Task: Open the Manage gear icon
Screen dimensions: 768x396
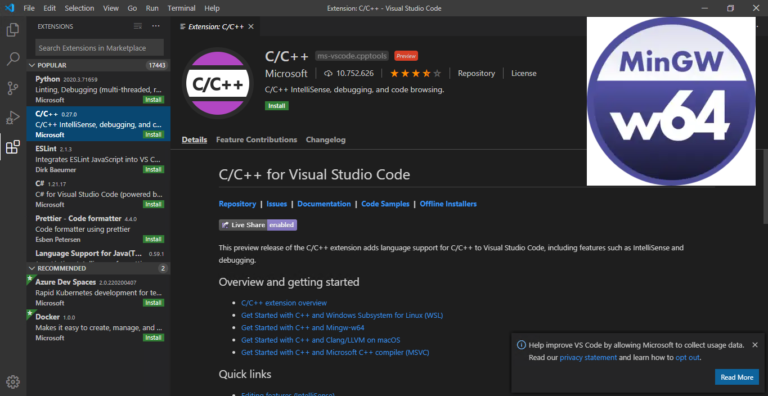Action: click(13, 382)
